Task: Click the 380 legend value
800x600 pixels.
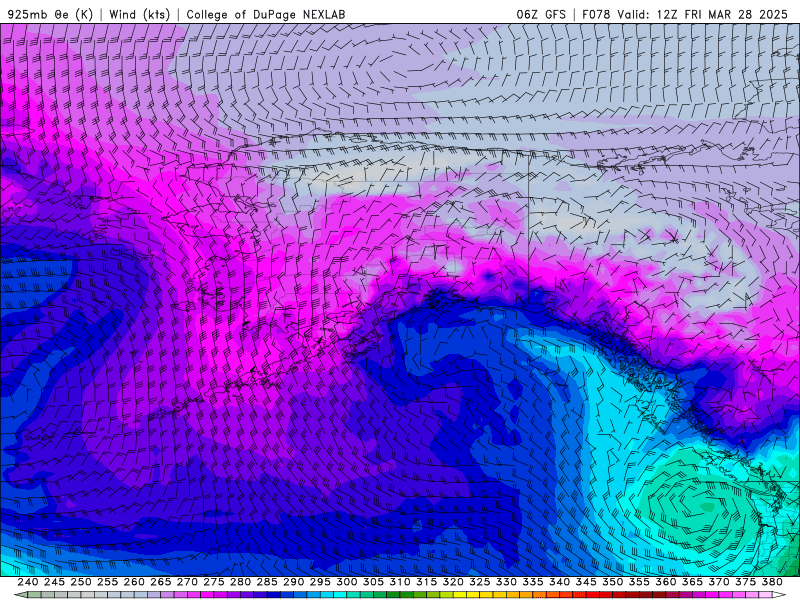Action: 772,582
